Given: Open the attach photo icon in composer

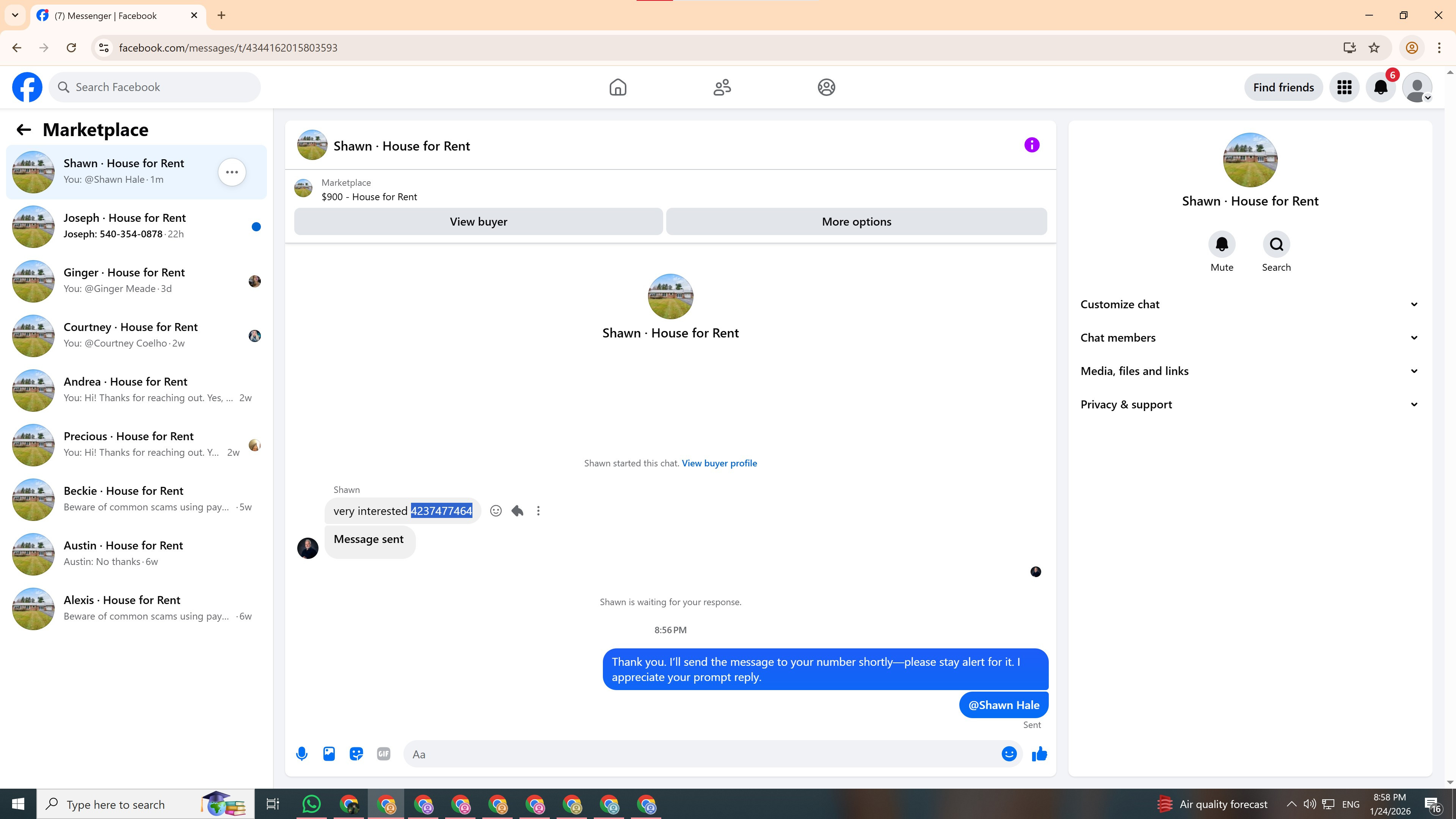Looking at the screenshot, I should pos(329,754).
